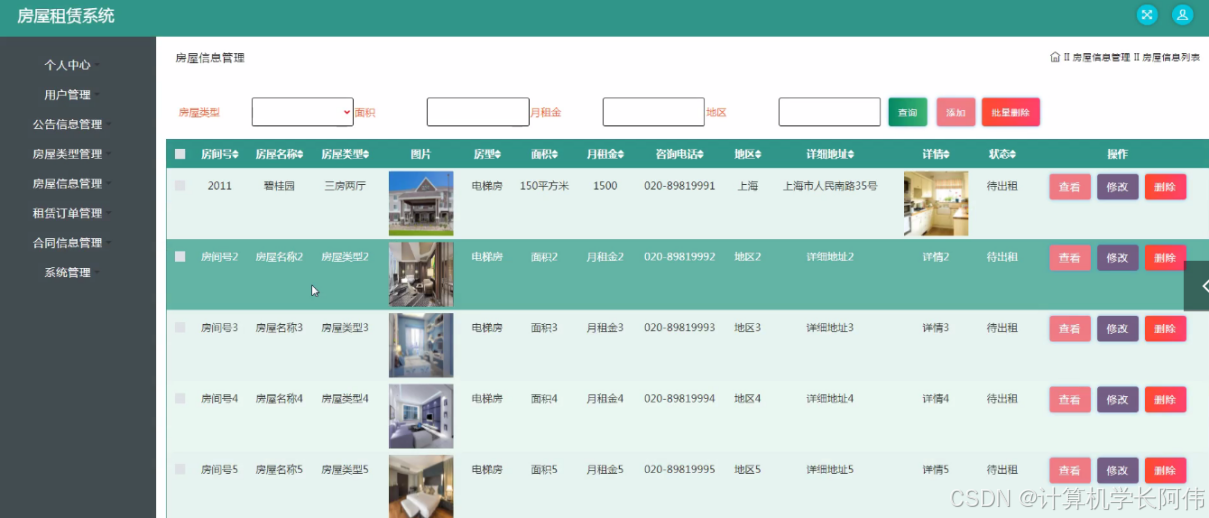This screenshot has height=518, width=1209.
Task: Sort table by 咨询电话 column sort icon
Action: 700,154
